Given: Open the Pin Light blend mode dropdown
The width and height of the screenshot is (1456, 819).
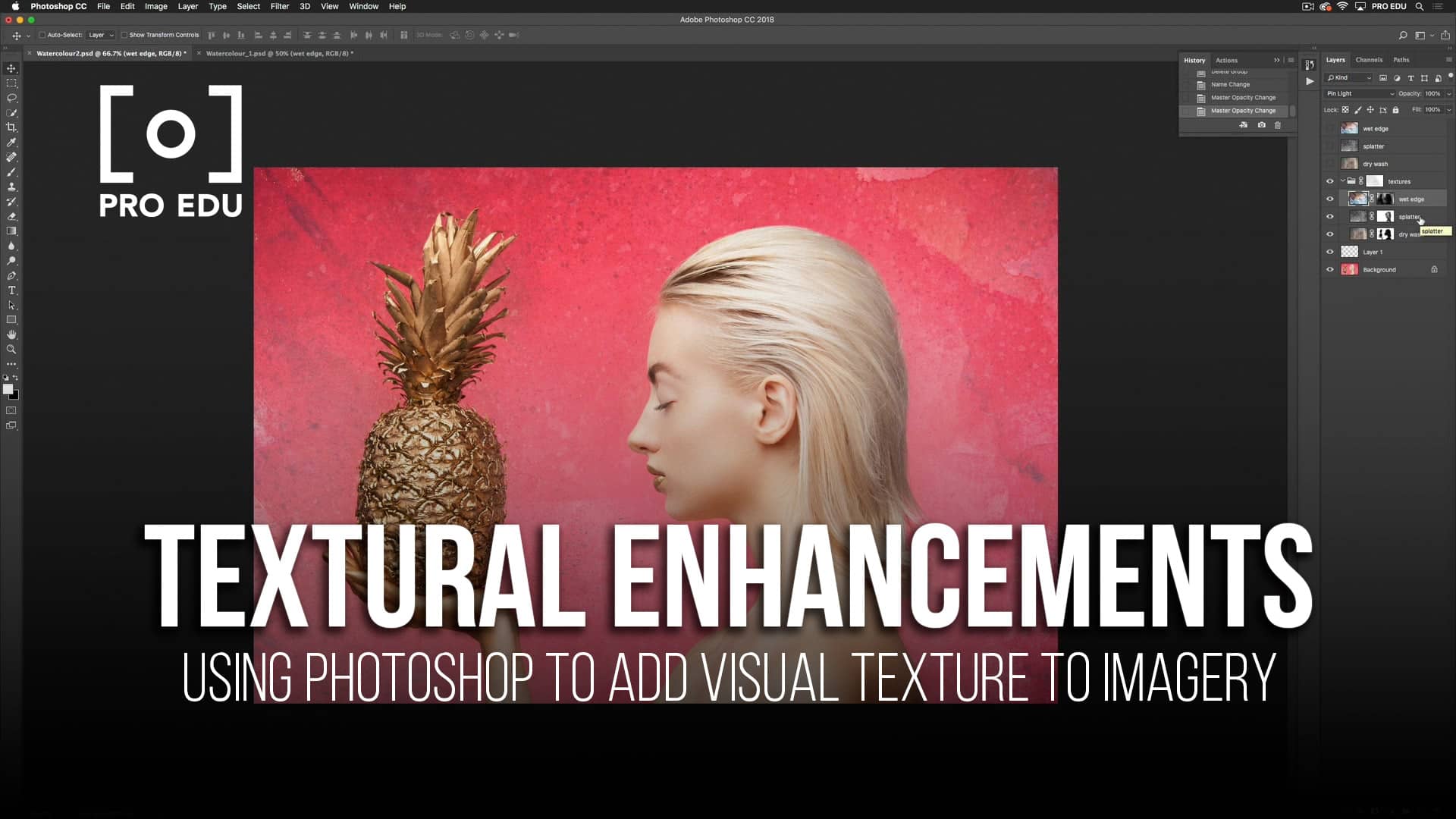Looking at the screenshot, I should coord(1359,93).
